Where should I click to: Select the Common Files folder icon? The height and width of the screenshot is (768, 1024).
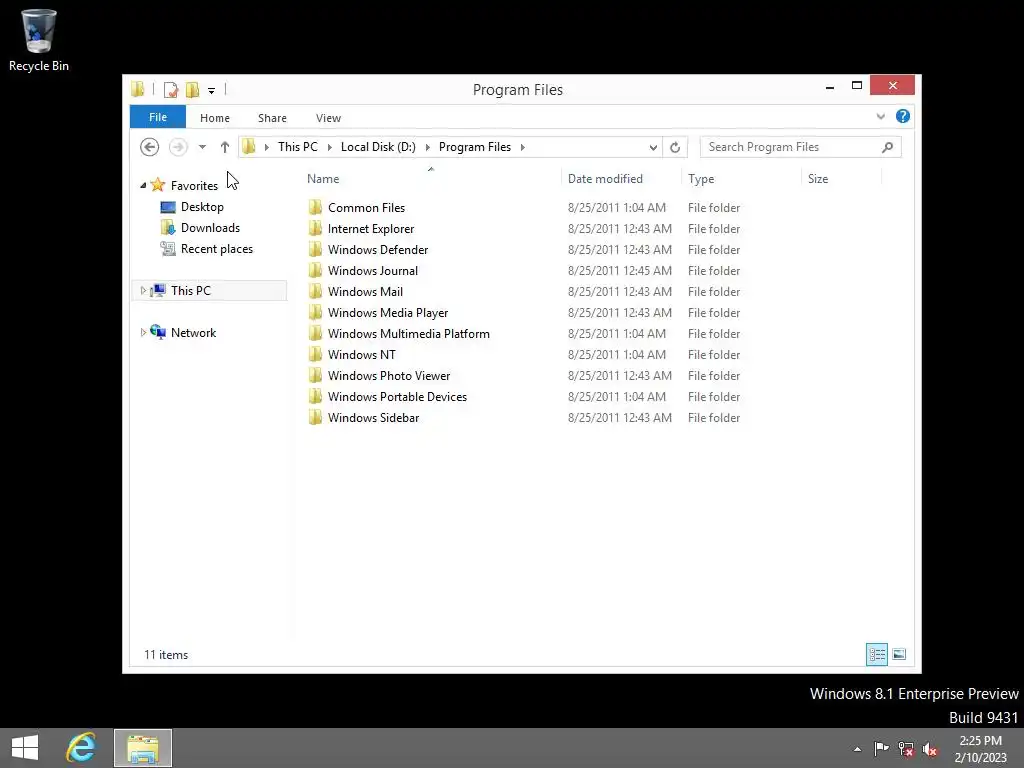click(315, 208)
